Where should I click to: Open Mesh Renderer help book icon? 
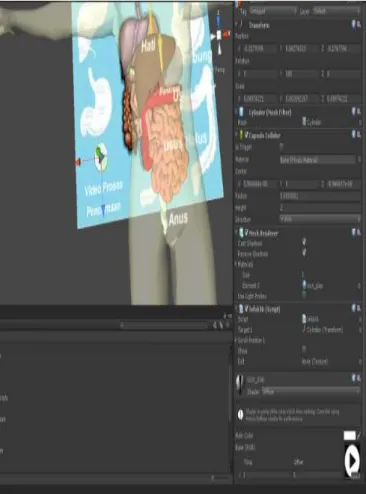tap(354, 232)
